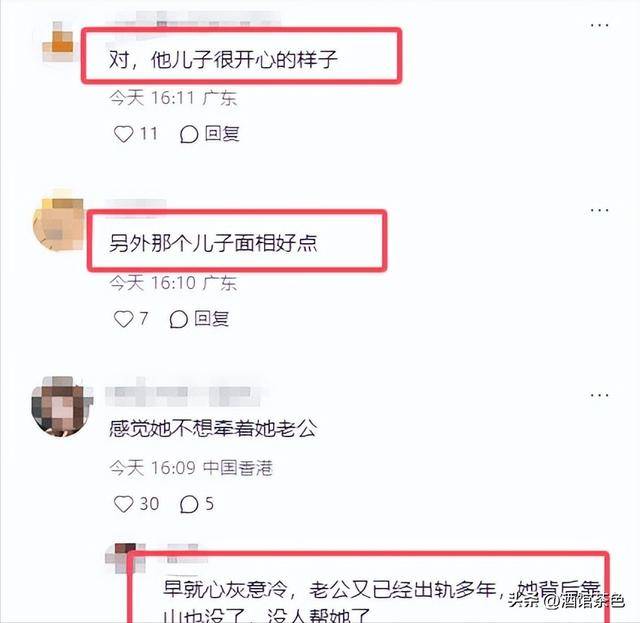Open the 5 replies speech bubble icon
Image resolution: width=640 pixels, height=623 pixels.
[x=189, y=504]
